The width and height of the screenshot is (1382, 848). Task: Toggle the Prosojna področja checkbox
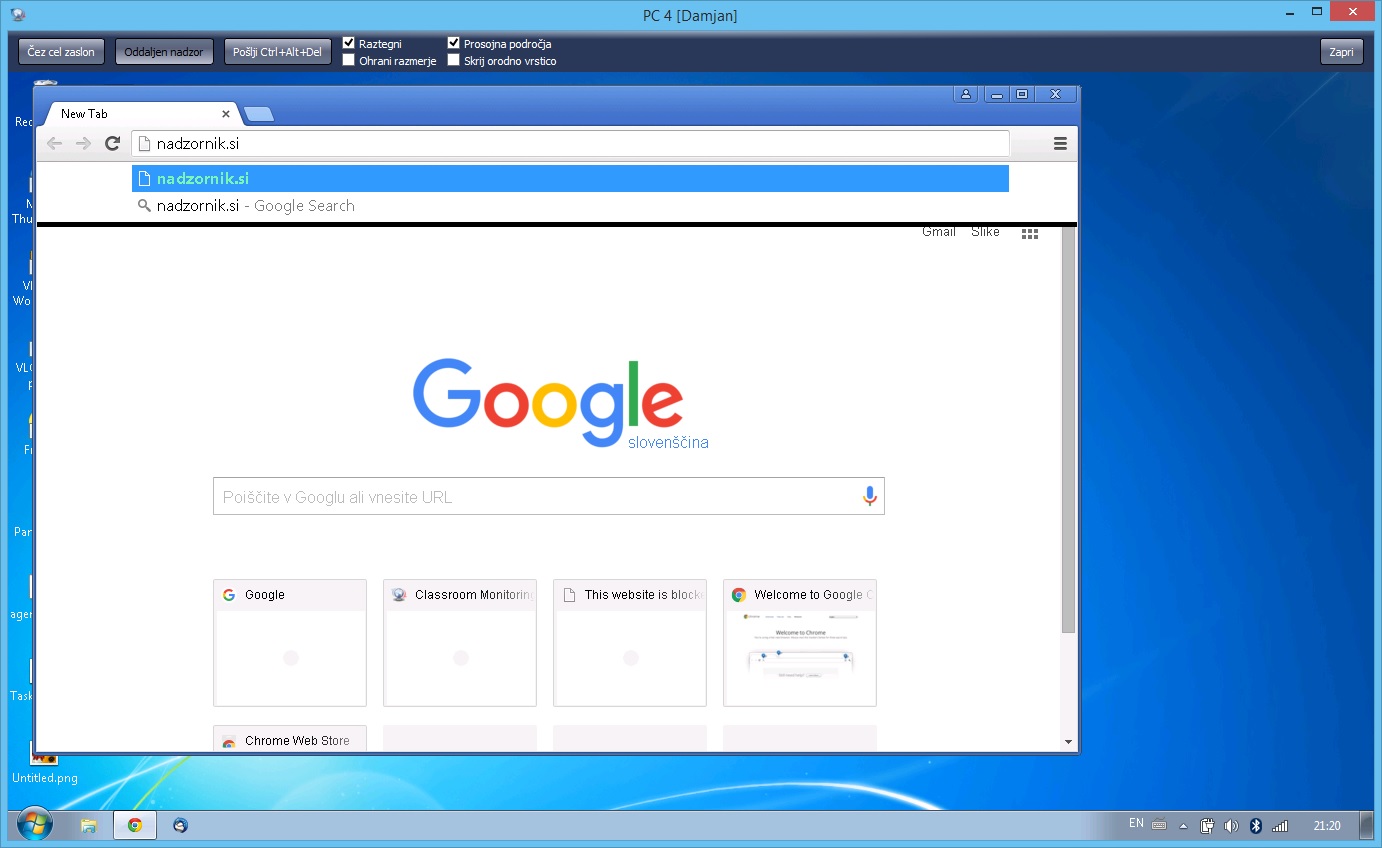pyautogui.click(x=454, y=44)
